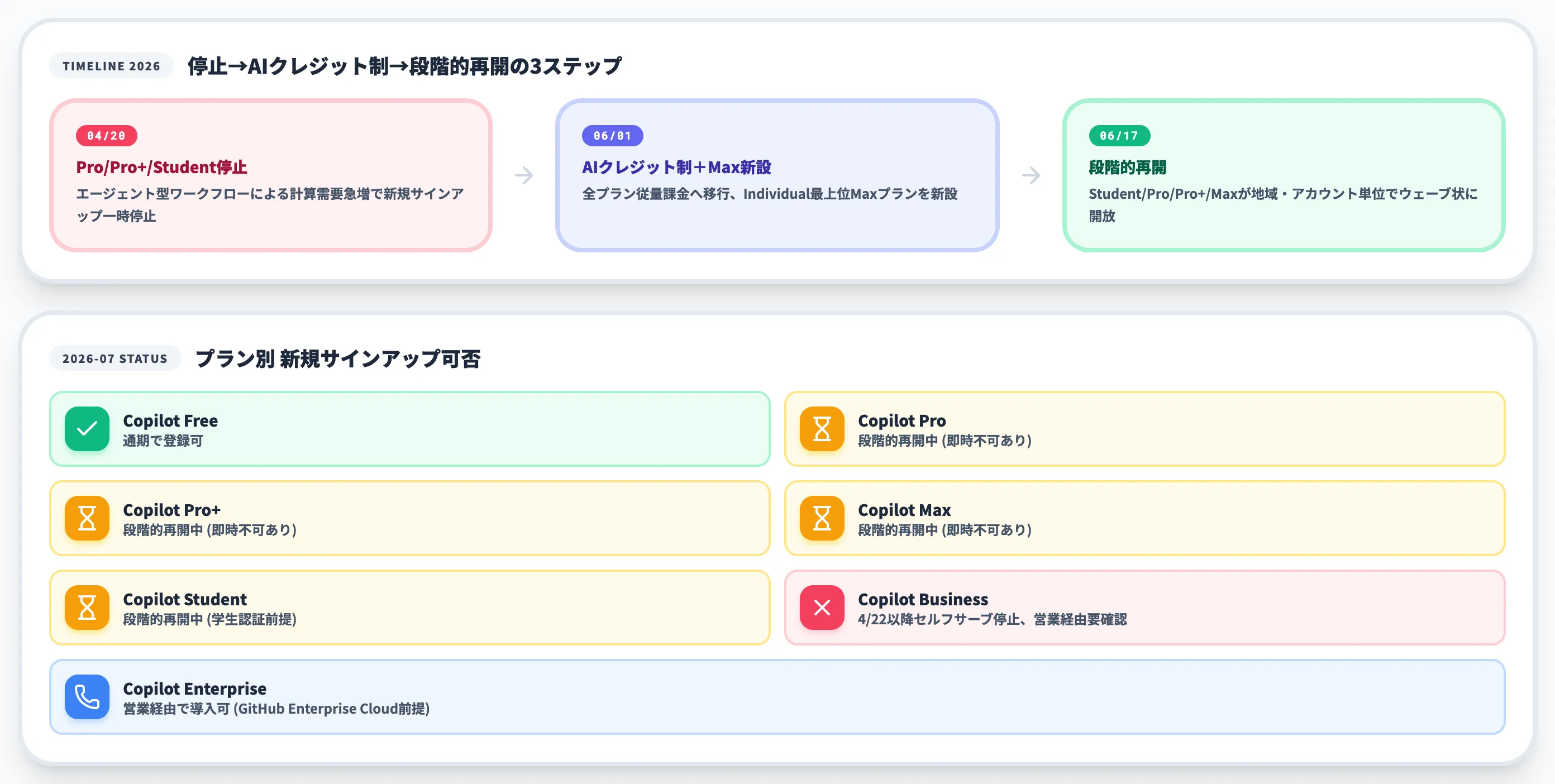
Task: Click the Copilot Max plan title
Action: pyautogui.click(x=904, y=510)
